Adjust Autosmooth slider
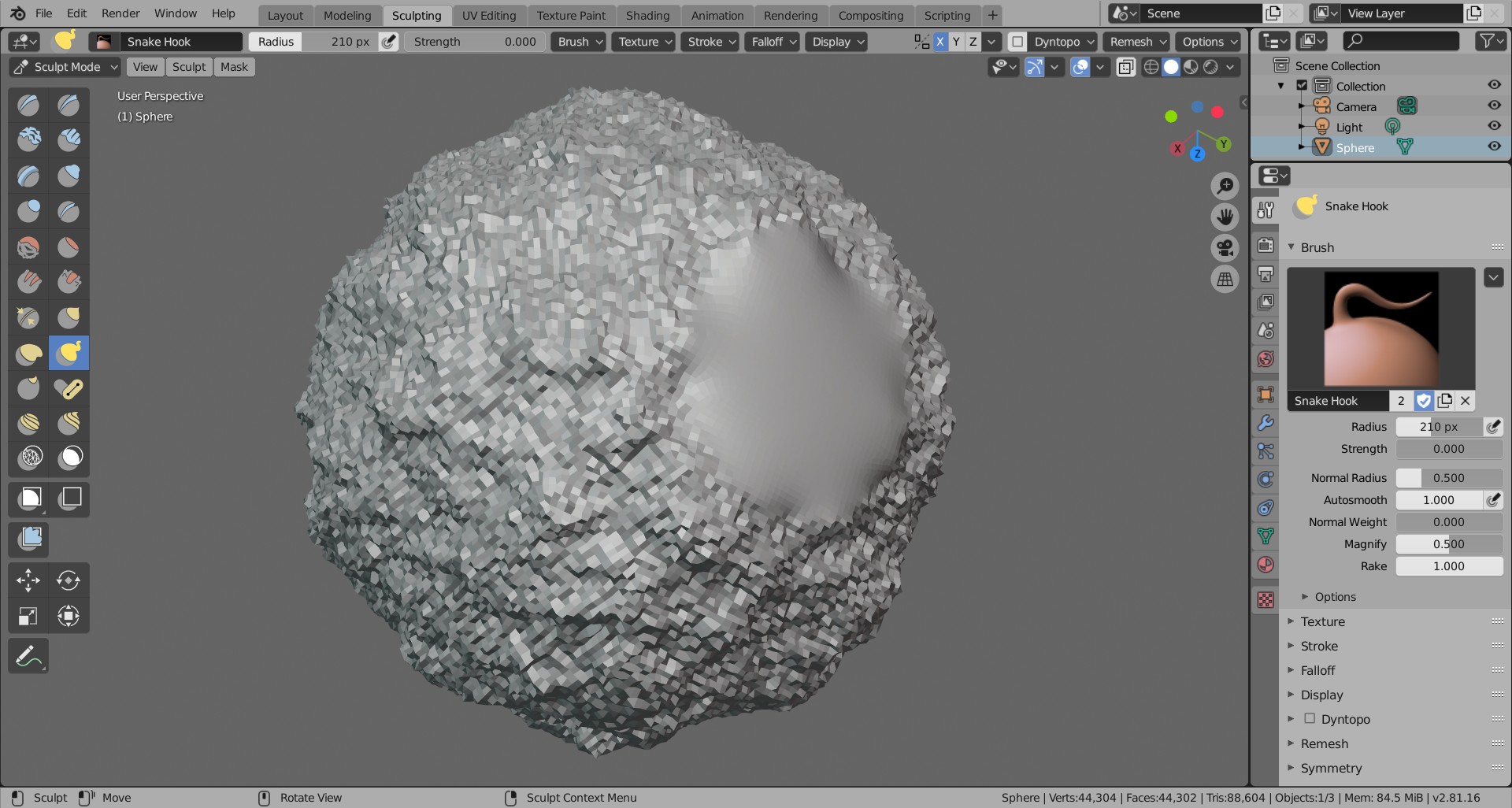The image size is (1512, 808). 1439,500
